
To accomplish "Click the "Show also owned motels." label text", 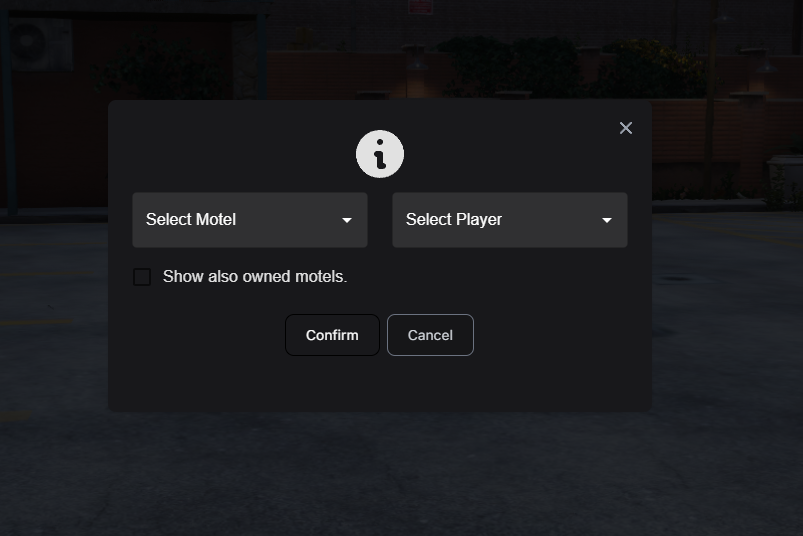I will click(x=255, y=276).
